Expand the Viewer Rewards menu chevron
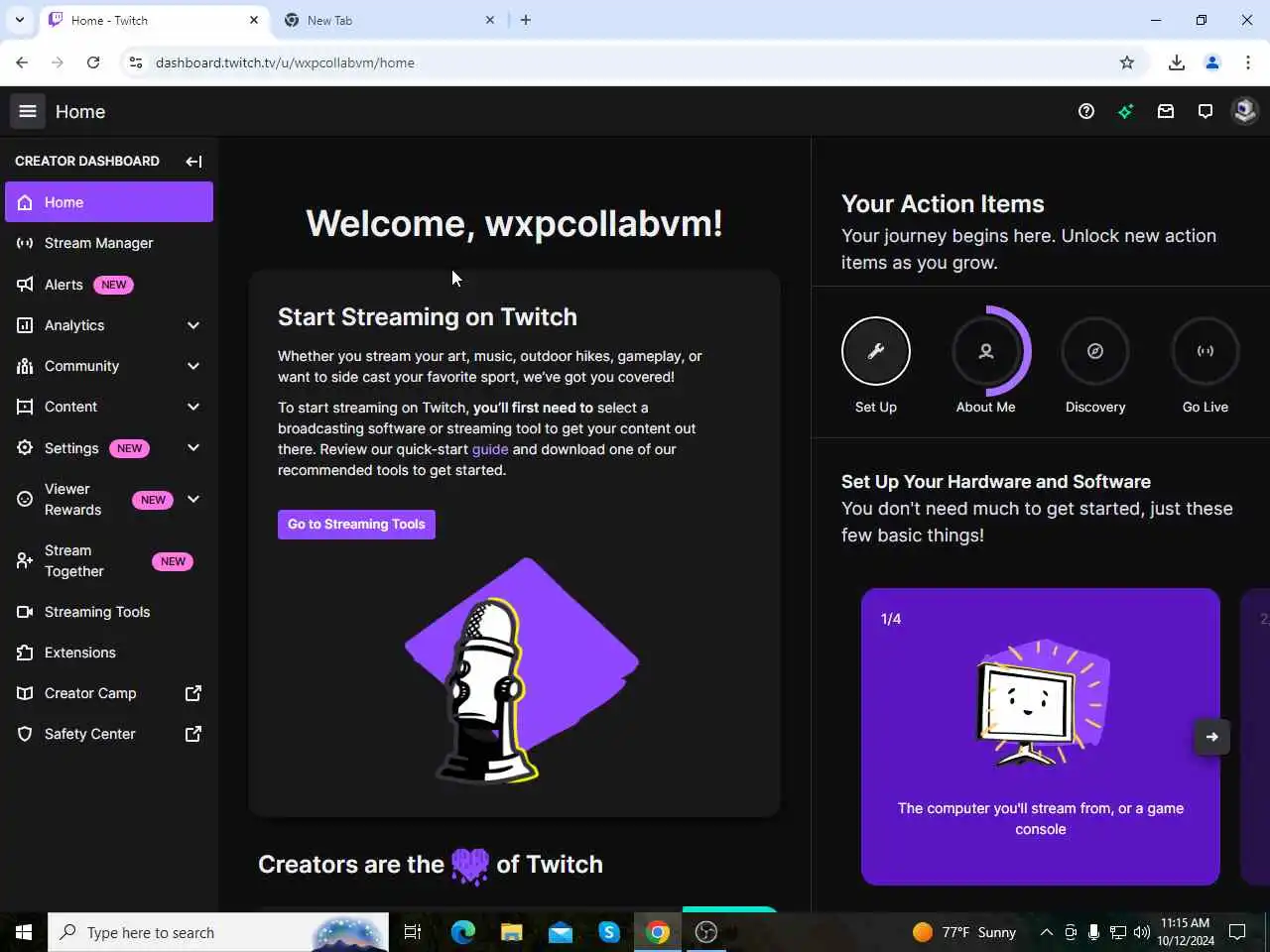1270x952 pixels. point(193,500)
